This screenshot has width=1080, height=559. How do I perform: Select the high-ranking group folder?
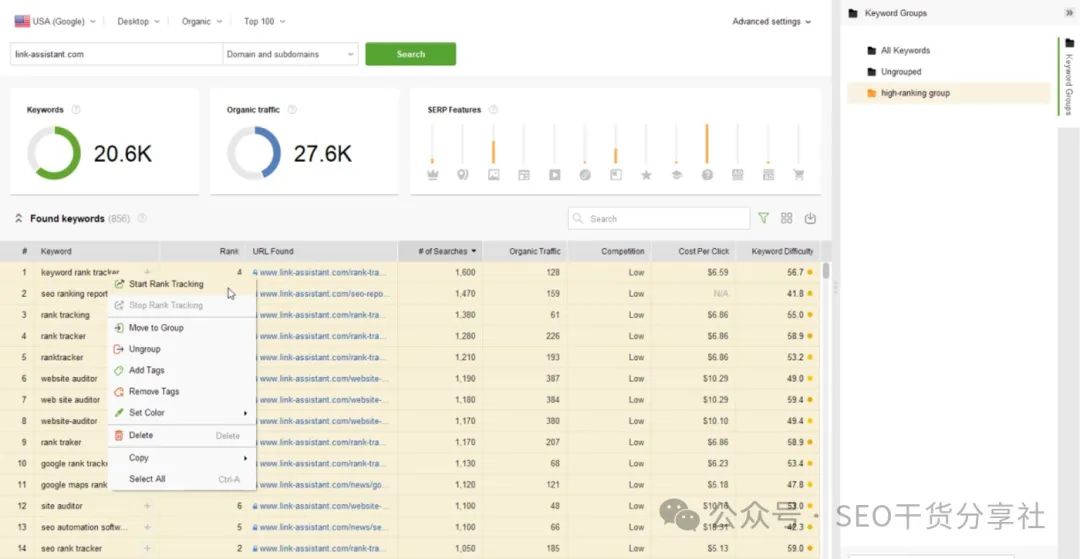(948, 93)
